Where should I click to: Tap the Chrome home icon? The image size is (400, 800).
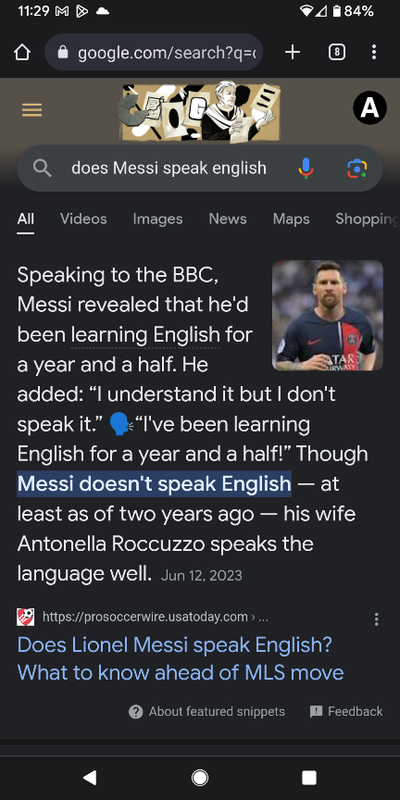[x=22, y=52]
